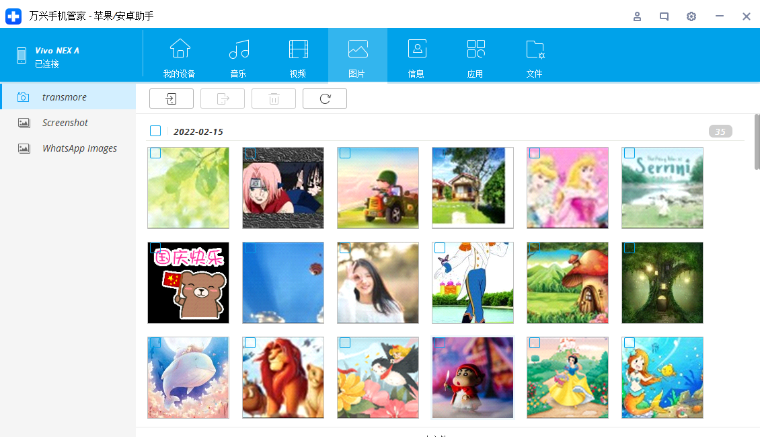Viewport: 763px width, 437px height.
Task: Open the mushroom house thumbnail
Action: [567, 283]
